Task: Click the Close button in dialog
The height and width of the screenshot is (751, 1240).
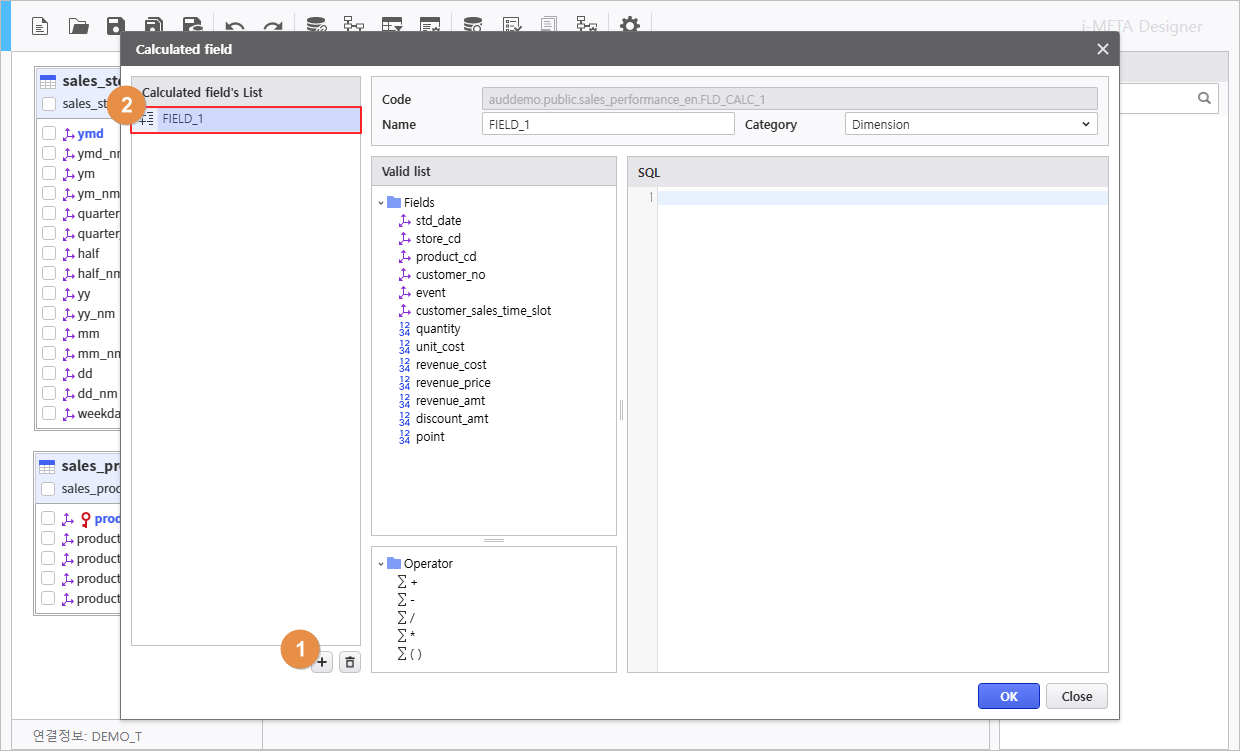Action: 1077,696
